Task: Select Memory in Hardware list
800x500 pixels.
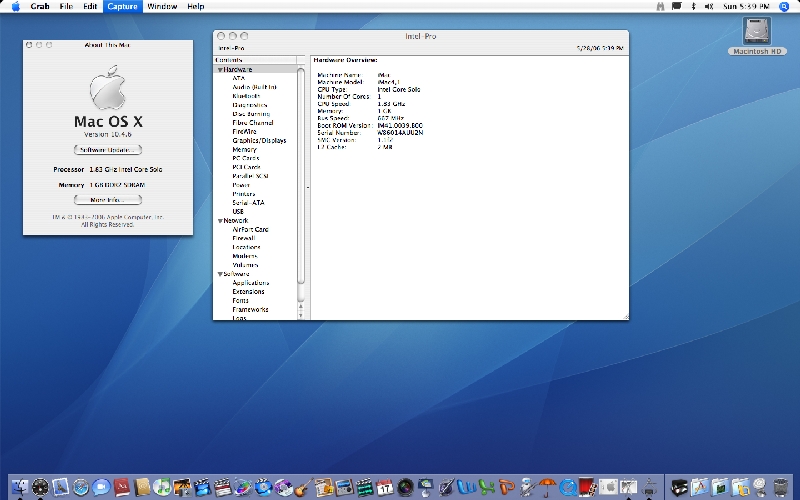Action: tap(244, 149)
